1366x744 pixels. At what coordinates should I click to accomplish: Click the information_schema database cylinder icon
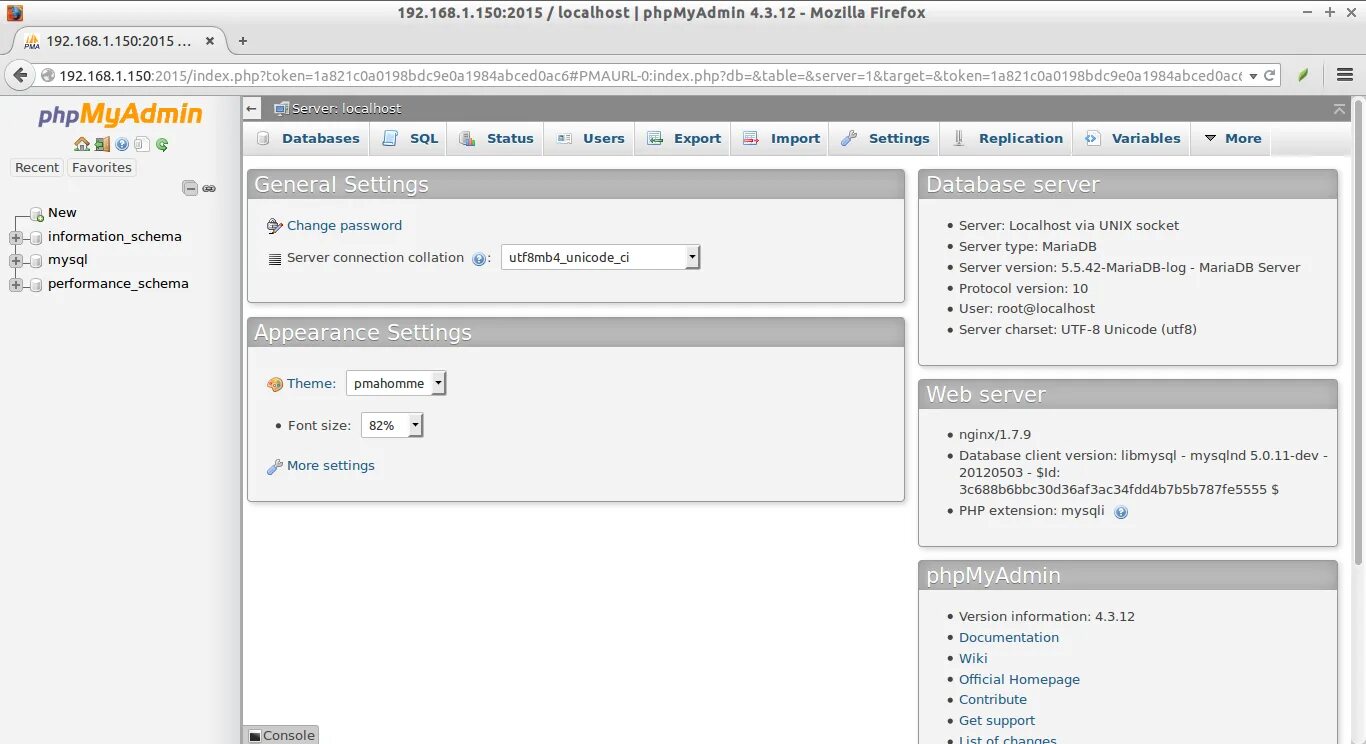click(37, 237)
